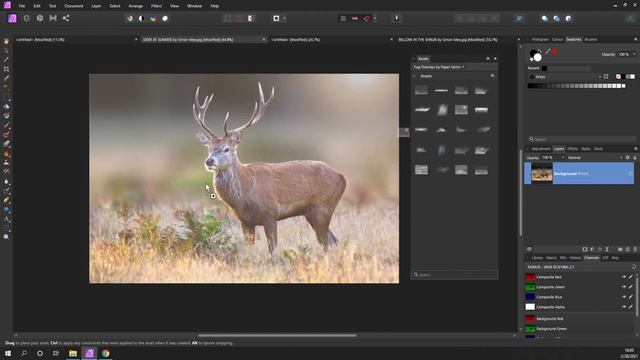Toggle editing of Composite Blue channel
The image size is (640, 360).
(x=631, y=297)
